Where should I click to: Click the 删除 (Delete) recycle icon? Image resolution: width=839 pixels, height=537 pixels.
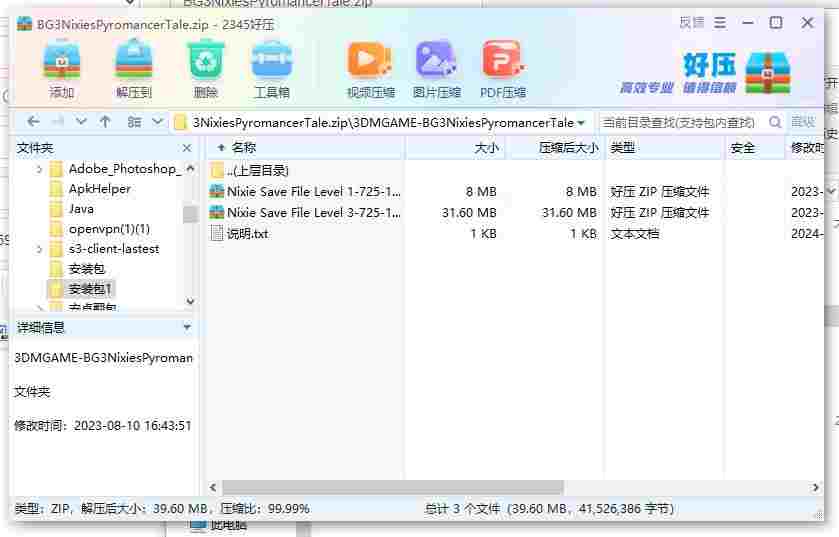pos(205,69)
